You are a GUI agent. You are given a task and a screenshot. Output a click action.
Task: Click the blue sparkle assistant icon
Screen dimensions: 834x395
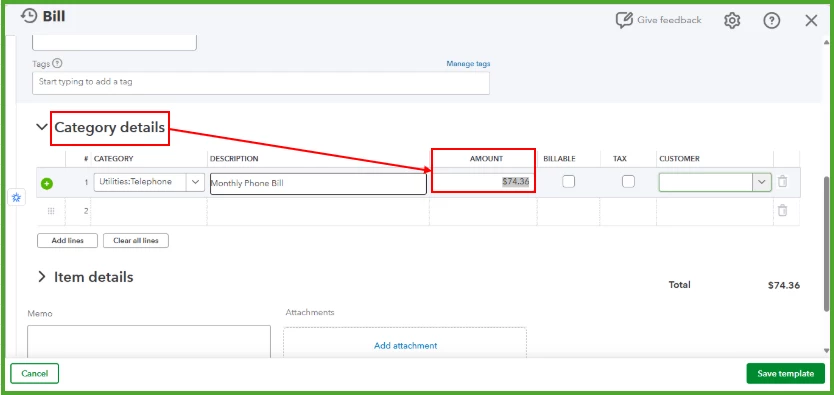click(x=16, y=198)
